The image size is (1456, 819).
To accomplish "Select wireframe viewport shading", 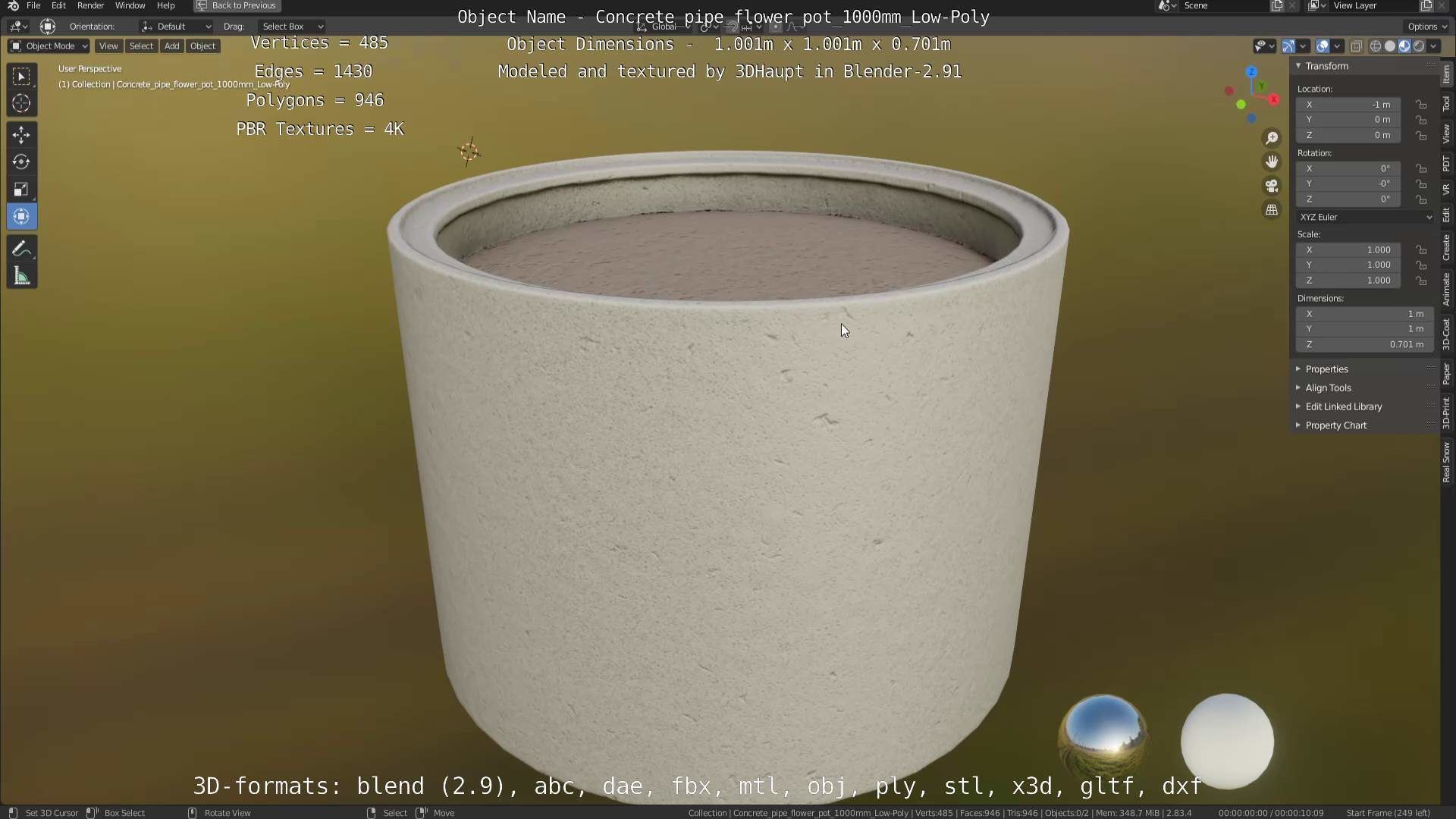I will click(1376, 46).
